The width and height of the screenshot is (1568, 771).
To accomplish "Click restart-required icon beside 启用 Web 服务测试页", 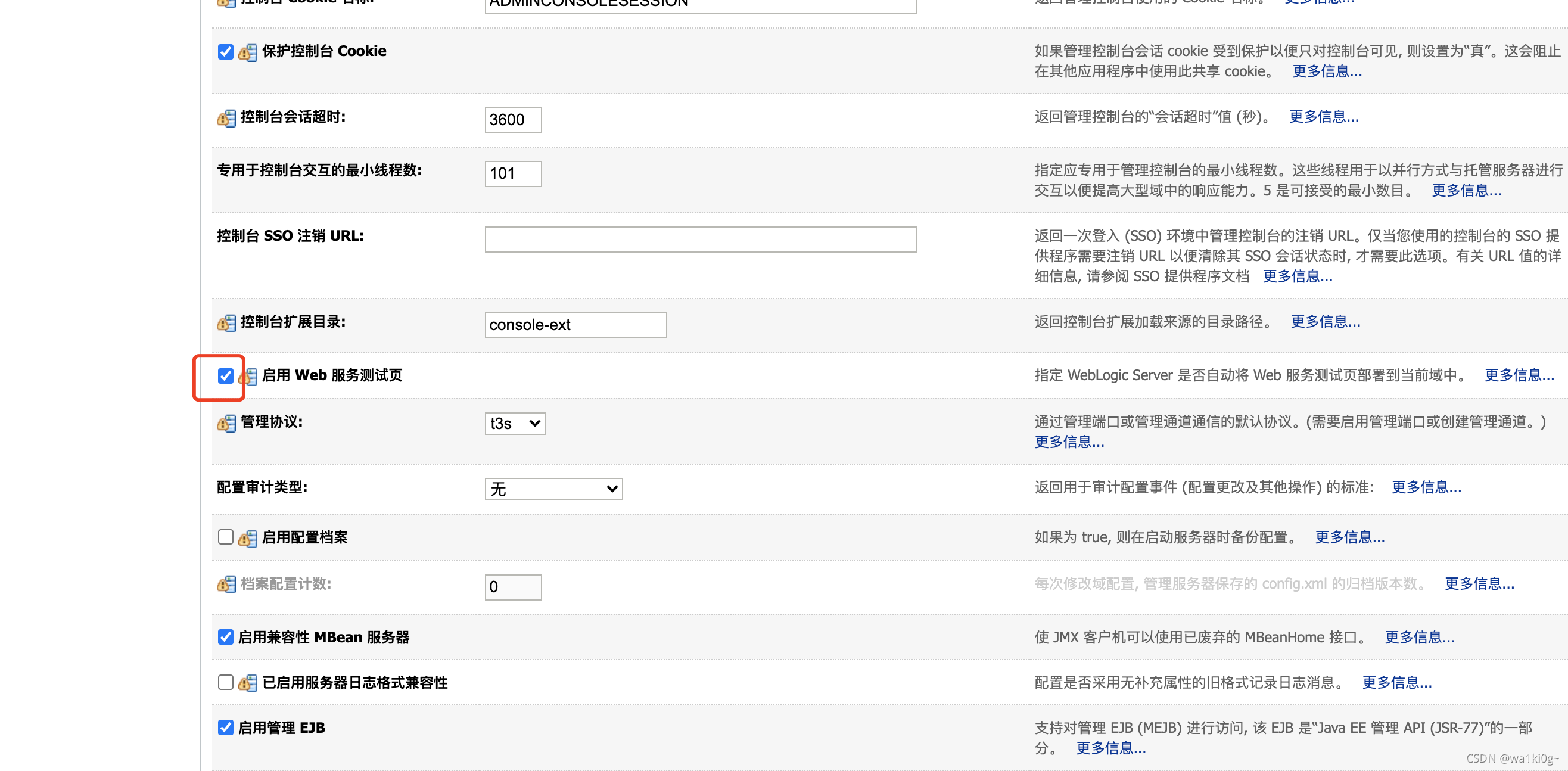I will [x=248, y=377].
